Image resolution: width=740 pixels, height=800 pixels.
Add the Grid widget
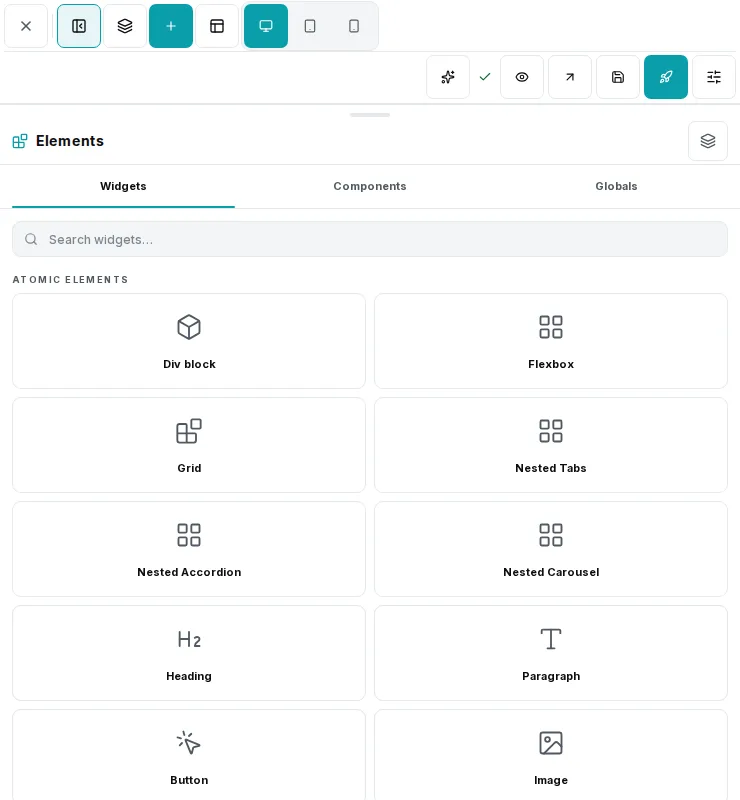tap(189, 445)
